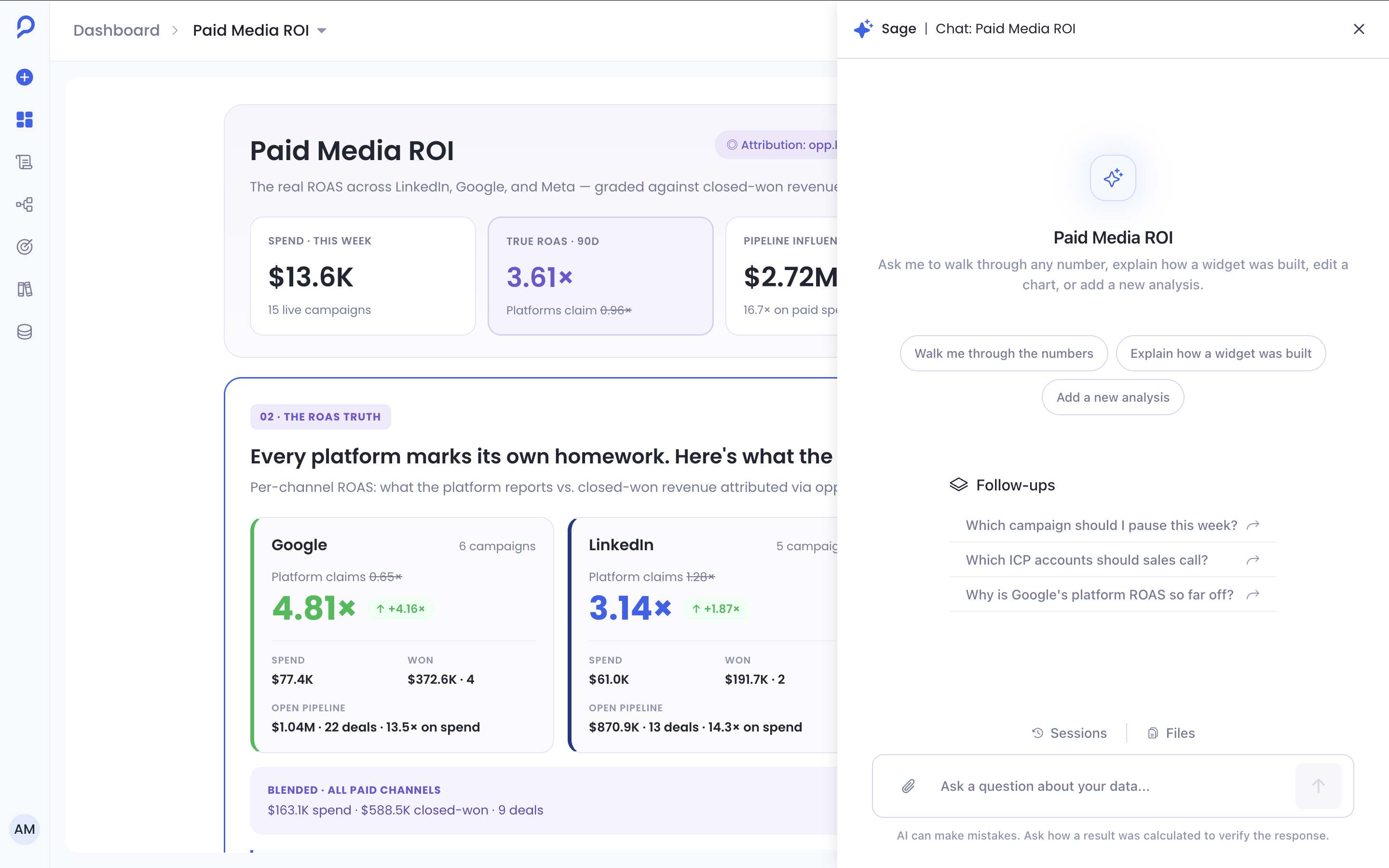Screen dimensions: 1389x868
Task: Click the 6 campaigns label
Action: tap(497, 546)
